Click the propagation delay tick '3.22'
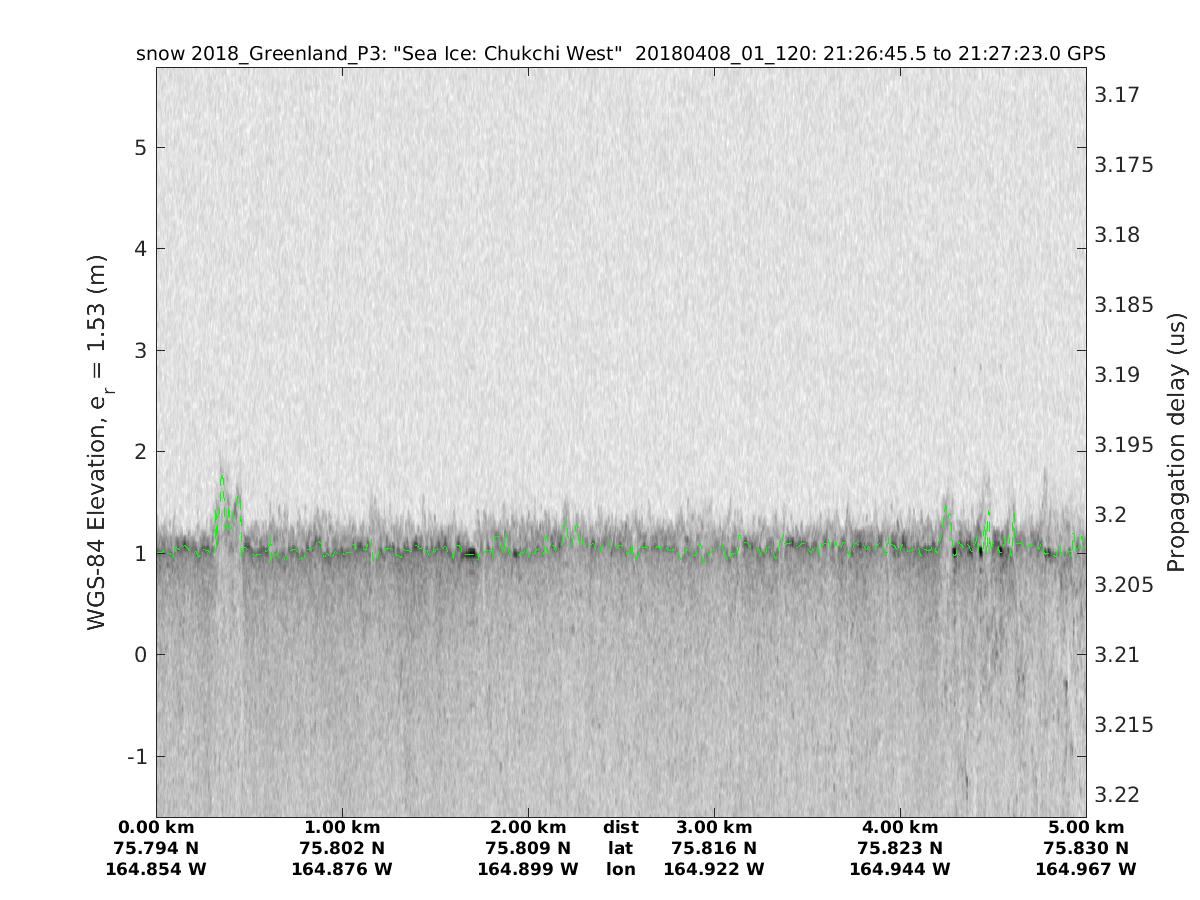The image size is (1200, 900). click(1117, 795)
